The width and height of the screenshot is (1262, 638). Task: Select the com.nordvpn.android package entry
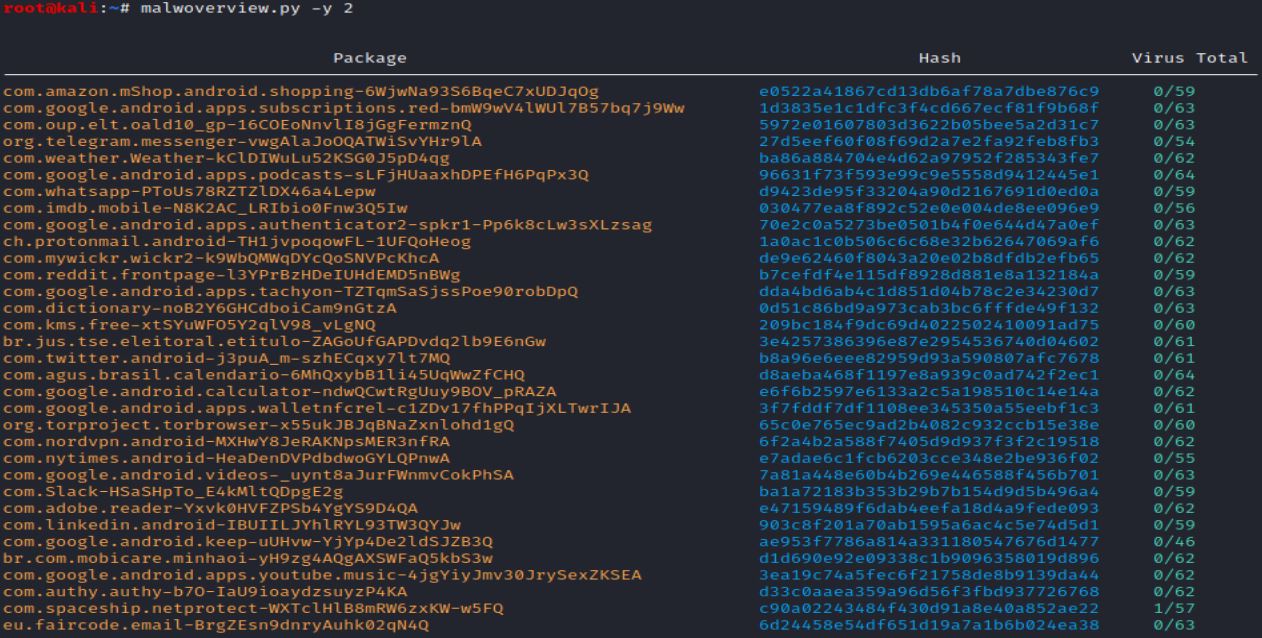(226, 440)
